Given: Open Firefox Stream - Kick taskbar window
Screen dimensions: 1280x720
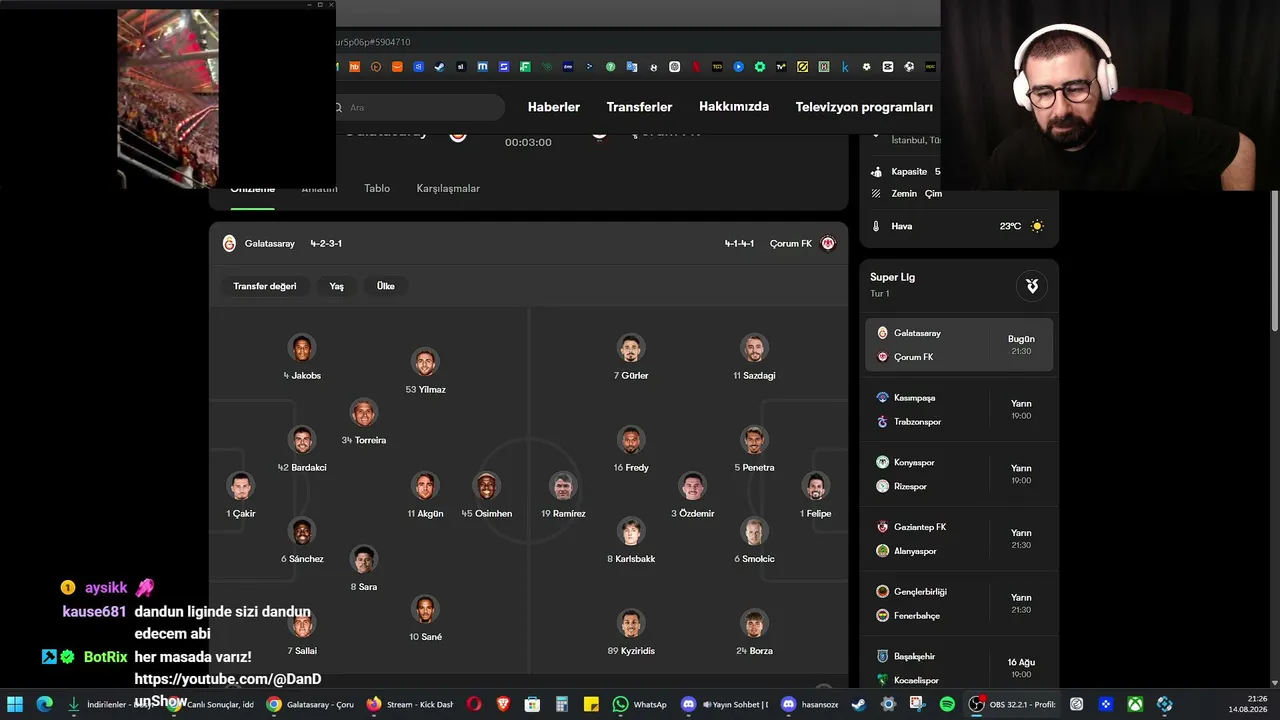Looking at the screenshot, I should pyautogui.click(x=411, y=704).
